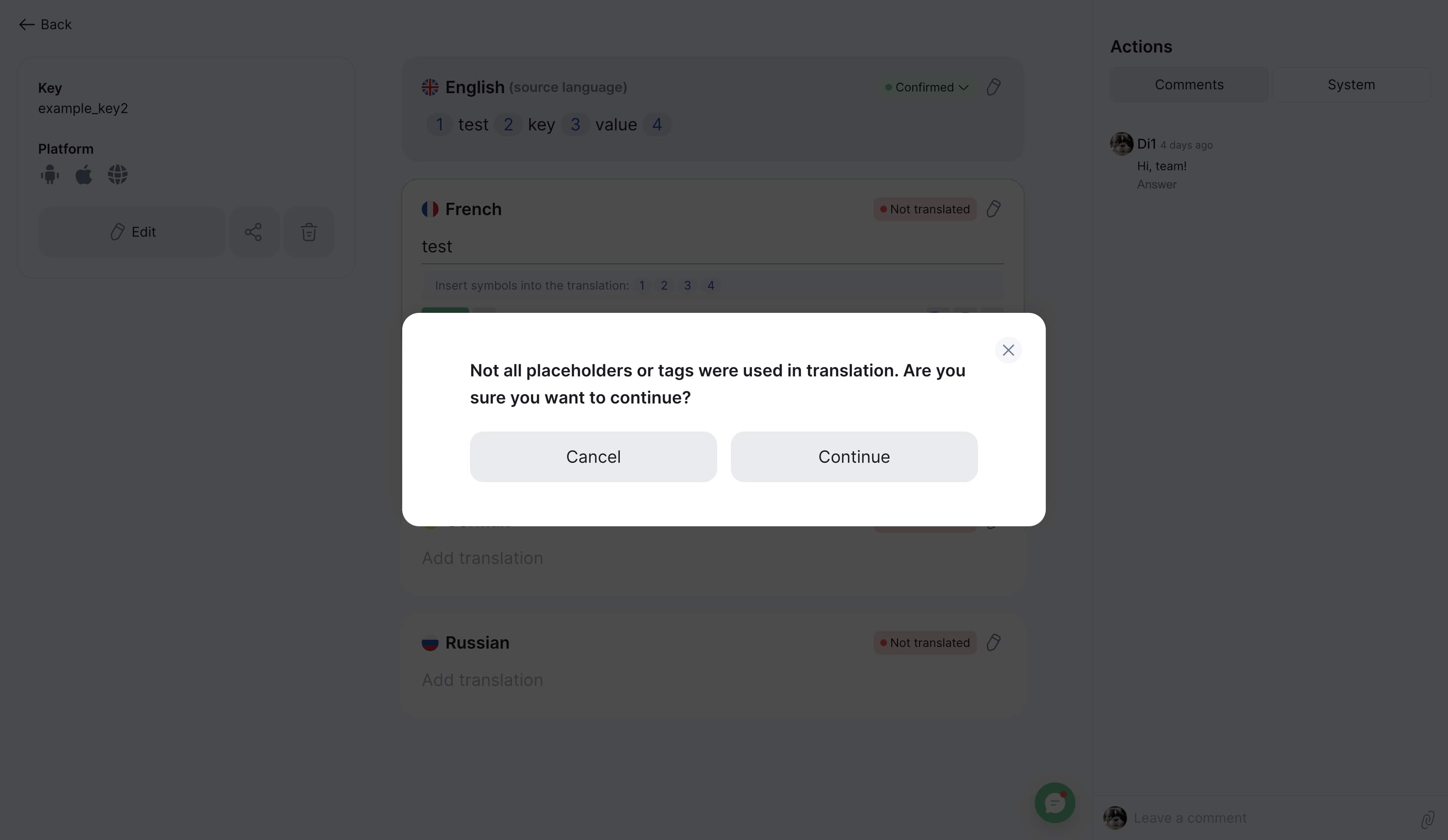1448x840 pixels.
Task: Edit the Russian translation pencil icon
Action: (x=993, y=642)
